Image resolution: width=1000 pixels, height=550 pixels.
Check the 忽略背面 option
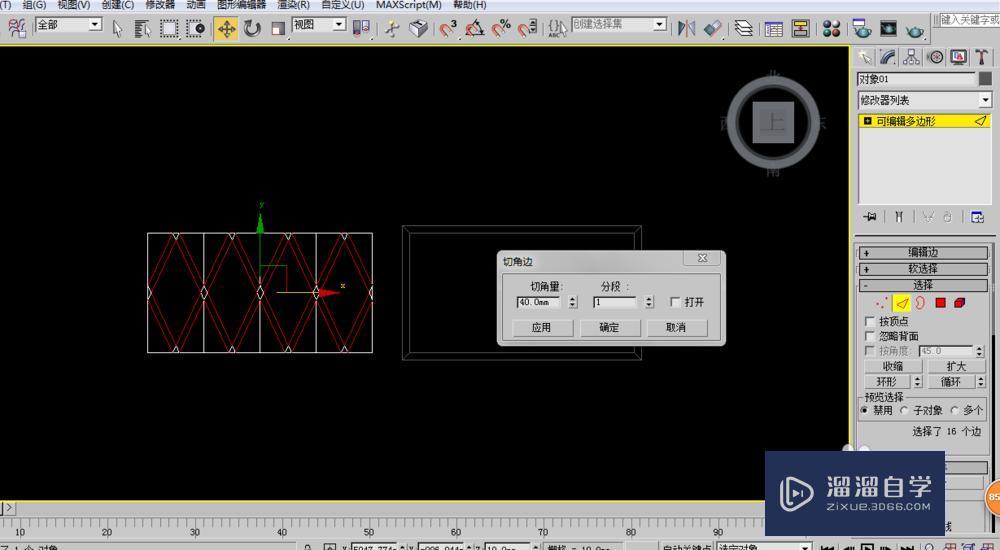[869, 337]
